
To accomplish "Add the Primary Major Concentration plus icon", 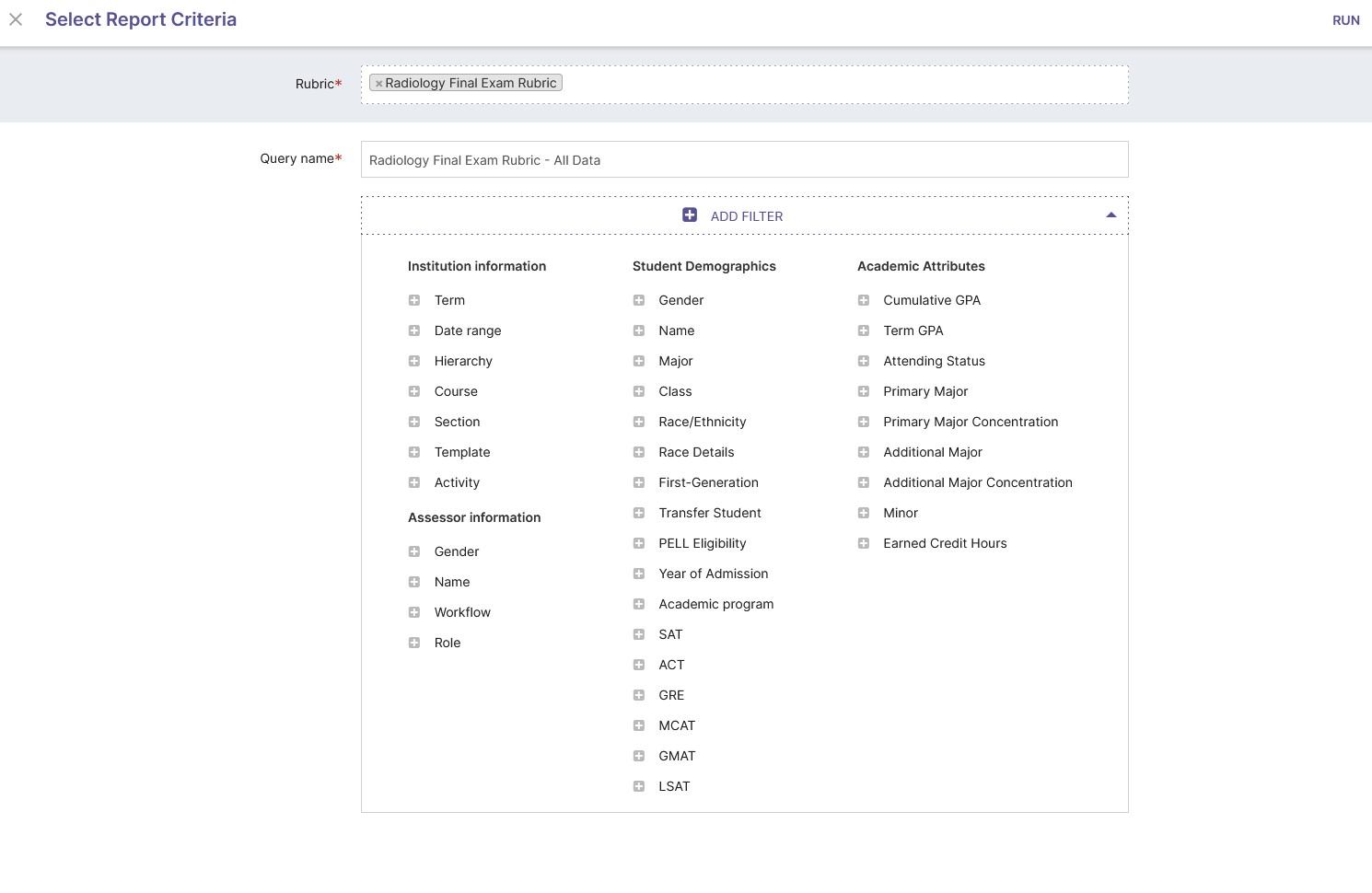I will (864, 422).
